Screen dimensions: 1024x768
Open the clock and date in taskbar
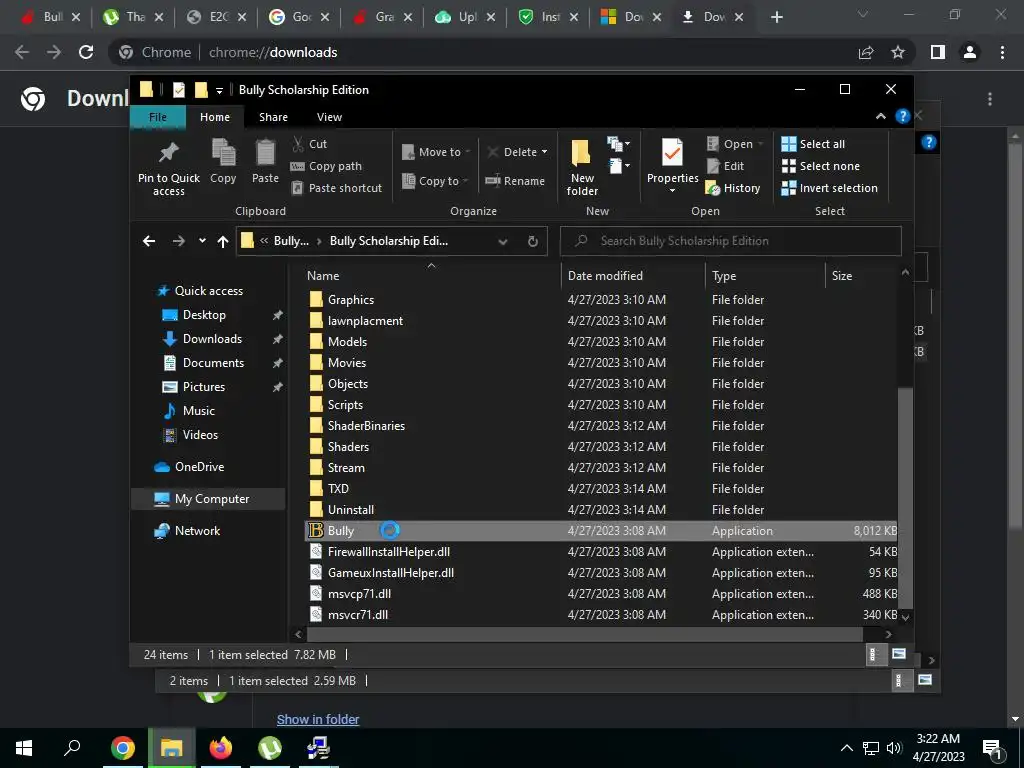click(938, 748)
